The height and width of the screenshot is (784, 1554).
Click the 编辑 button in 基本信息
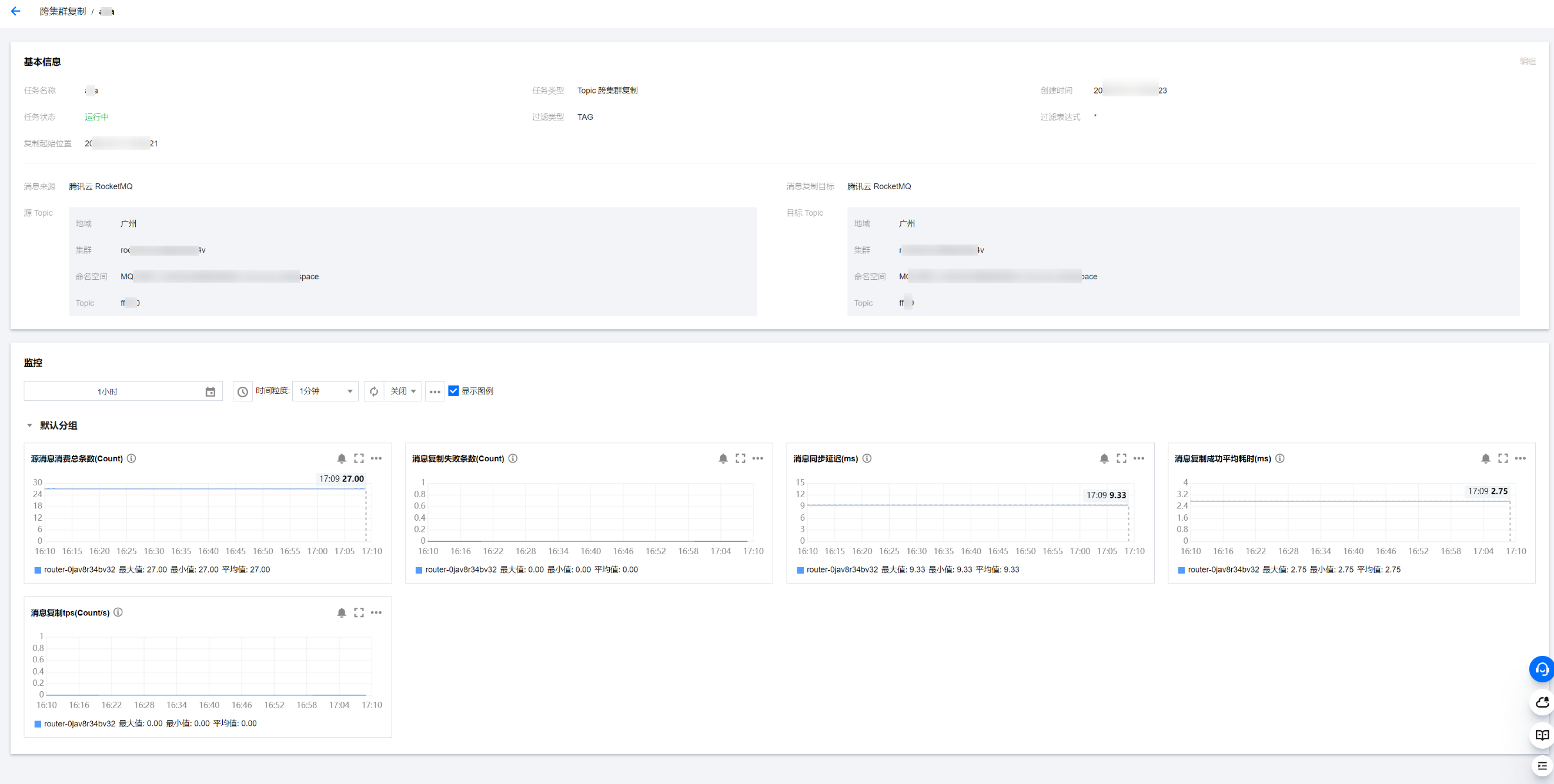(x=1527, y=61)
